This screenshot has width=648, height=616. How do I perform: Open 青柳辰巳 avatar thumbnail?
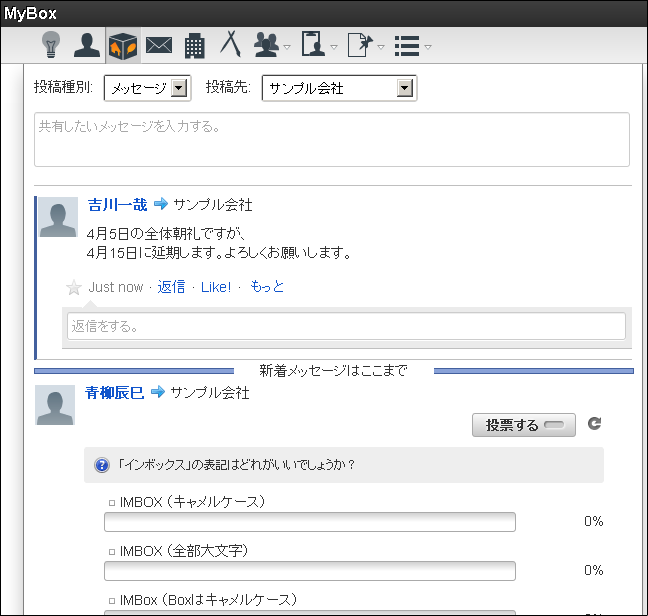point(55,405)
